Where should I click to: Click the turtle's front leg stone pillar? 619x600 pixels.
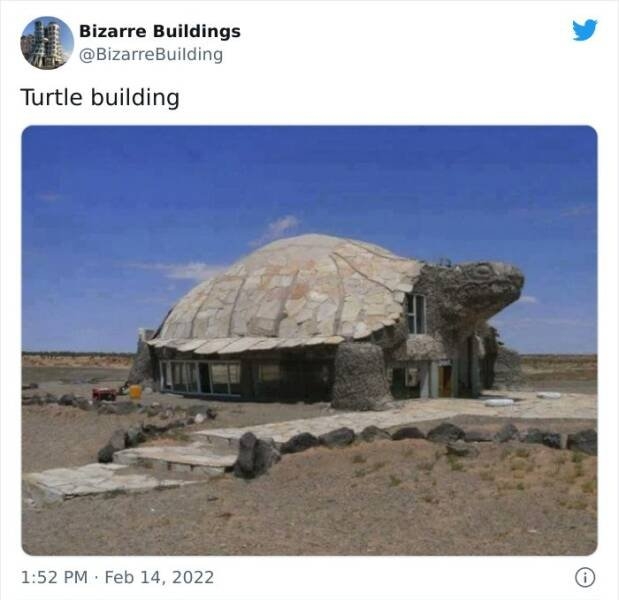tap(359, 375)
